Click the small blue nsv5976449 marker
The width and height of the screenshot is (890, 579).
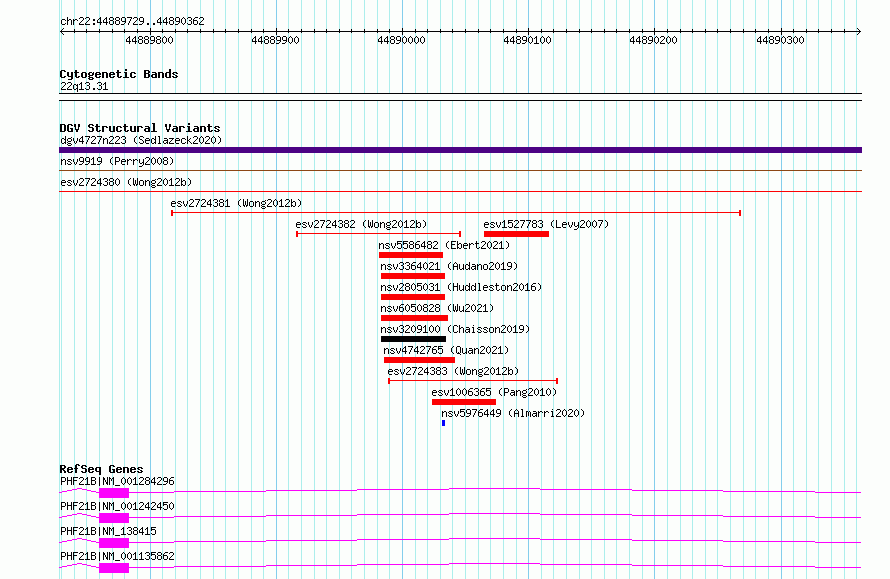443,423
